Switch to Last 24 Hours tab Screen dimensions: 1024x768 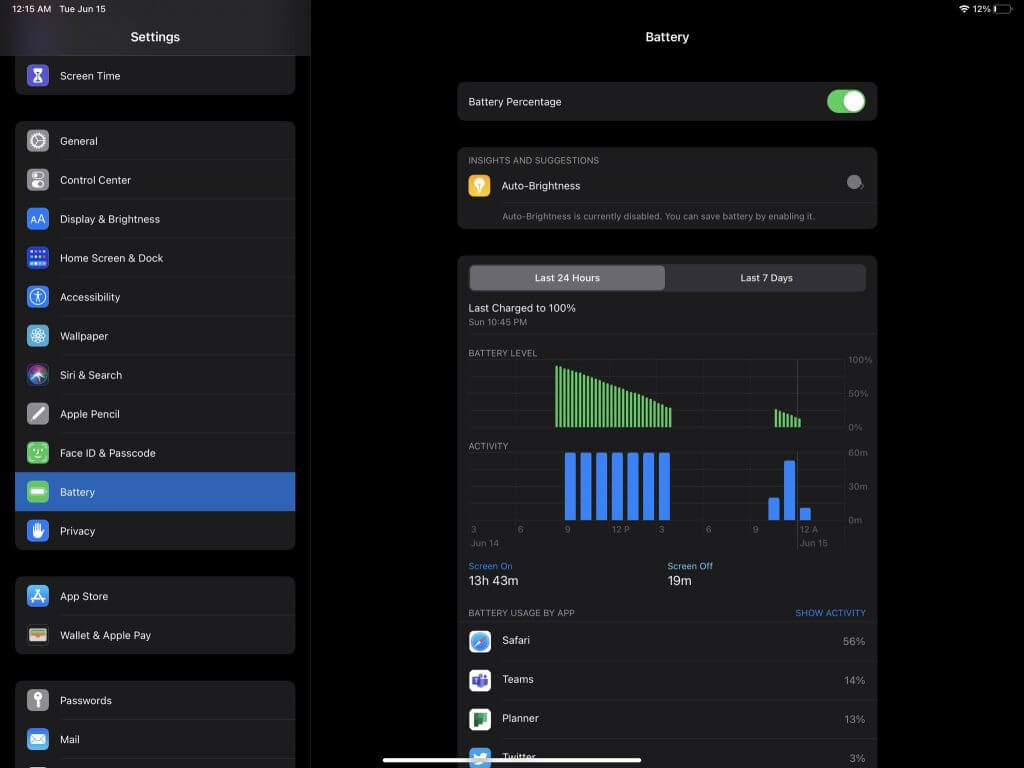click(567, 278)
